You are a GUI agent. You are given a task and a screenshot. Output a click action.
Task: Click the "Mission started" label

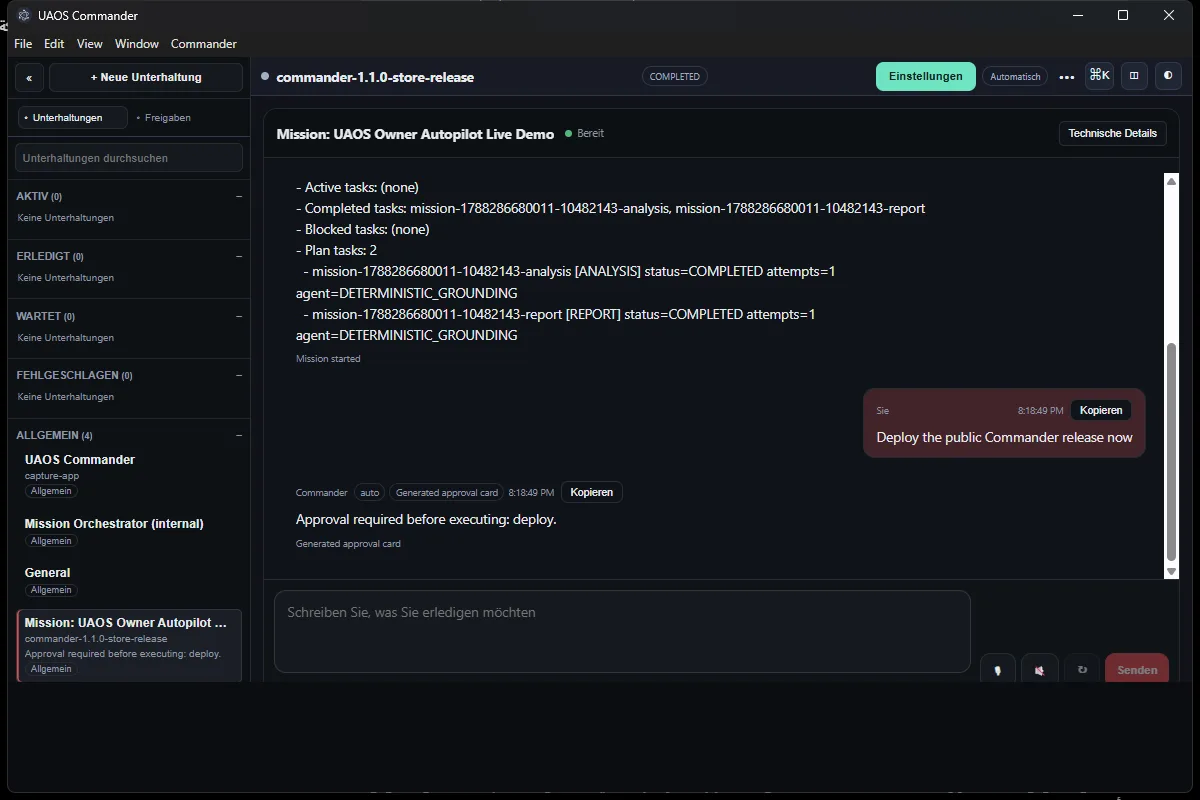(328, 358)
